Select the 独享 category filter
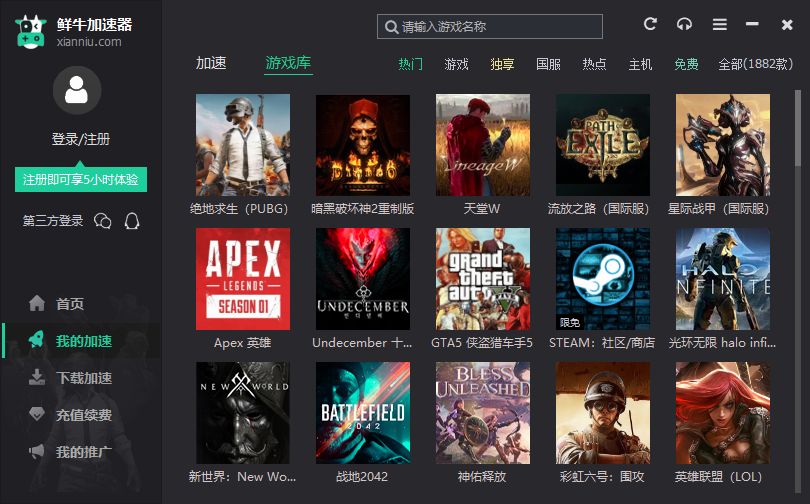810x504 pixels. click(502, 64)
